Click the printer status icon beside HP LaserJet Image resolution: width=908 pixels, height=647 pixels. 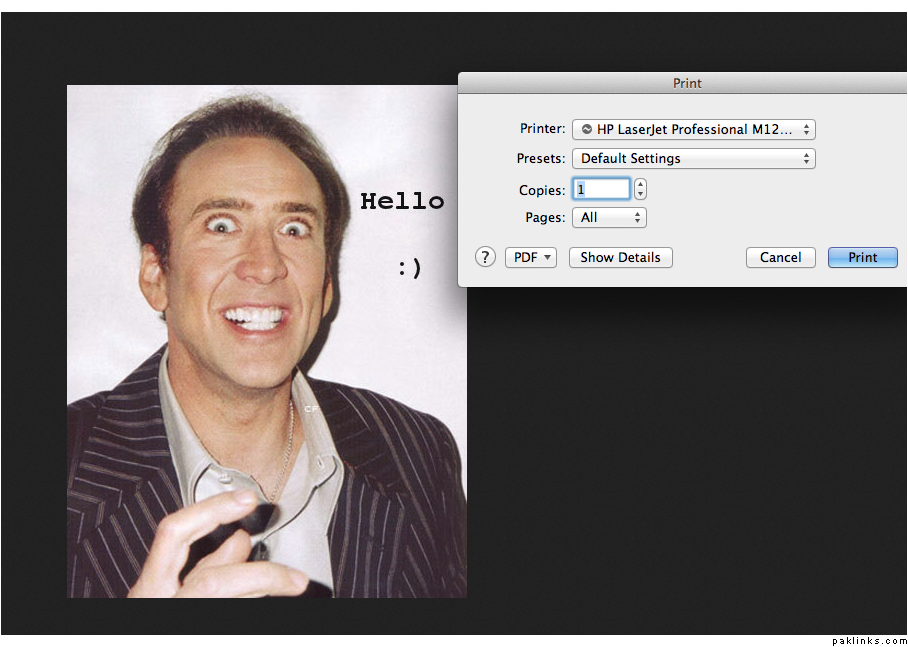click(x=587, y=129)
